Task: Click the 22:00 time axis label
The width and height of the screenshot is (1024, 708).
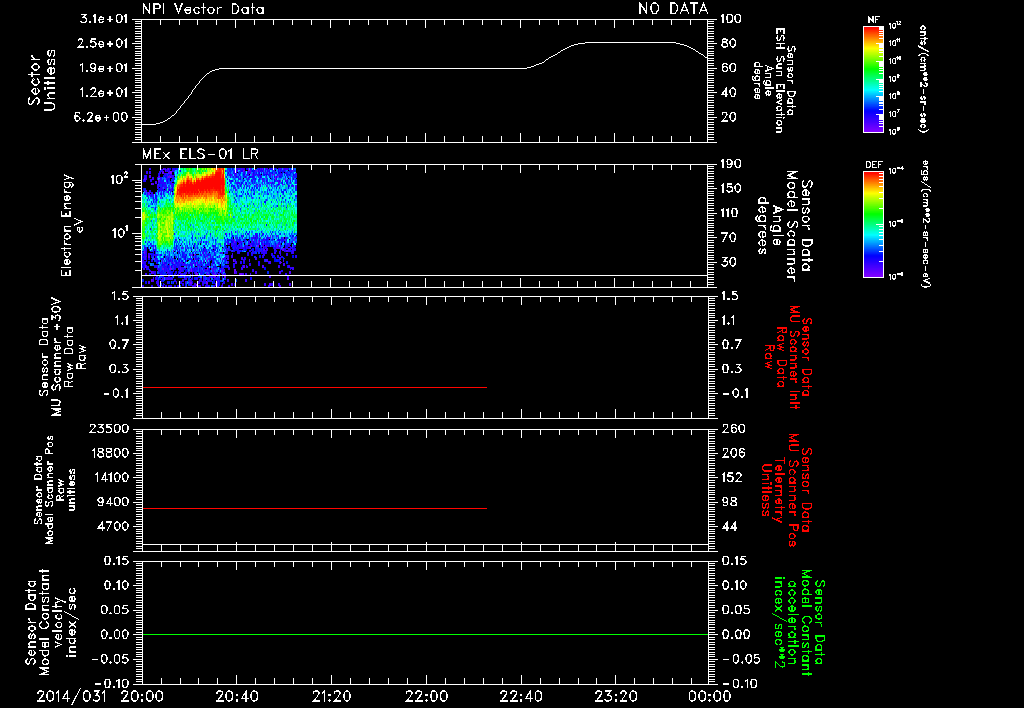Action: (x=426, y=696)
